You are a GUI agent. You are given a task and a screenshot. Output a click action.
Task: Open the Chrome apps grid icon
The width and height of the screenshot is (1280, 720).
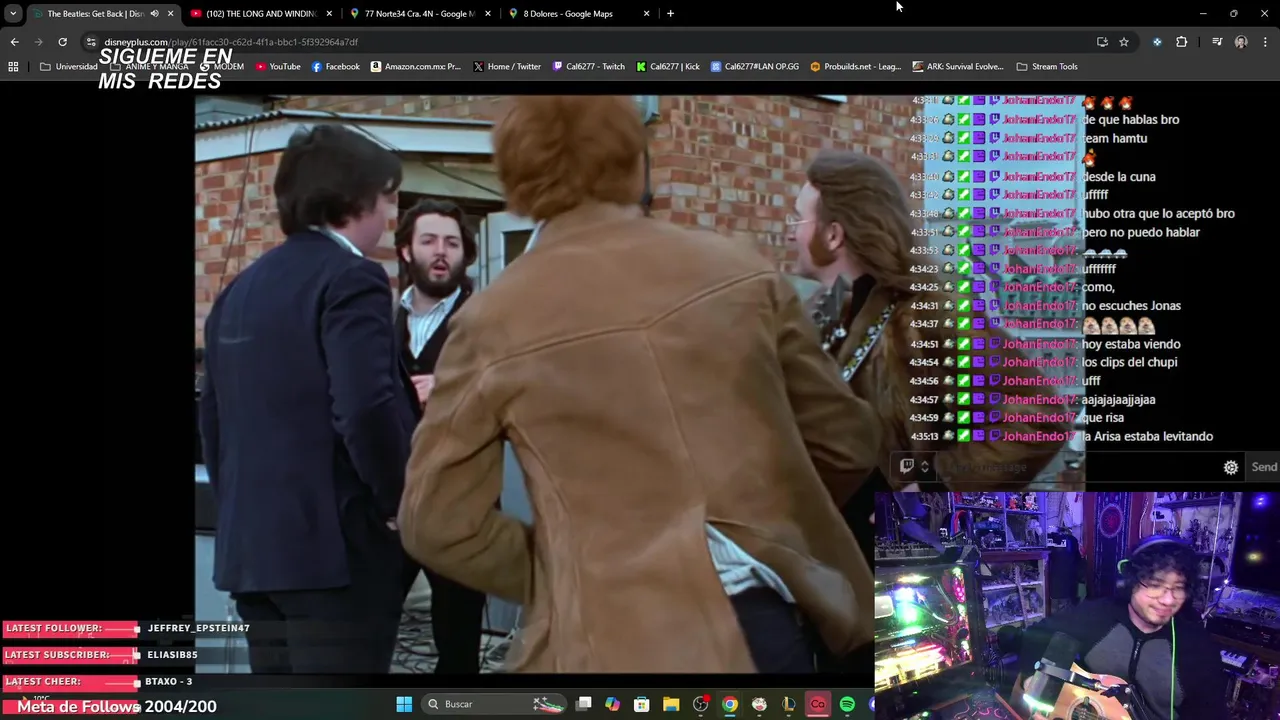[x=13, y=66]
